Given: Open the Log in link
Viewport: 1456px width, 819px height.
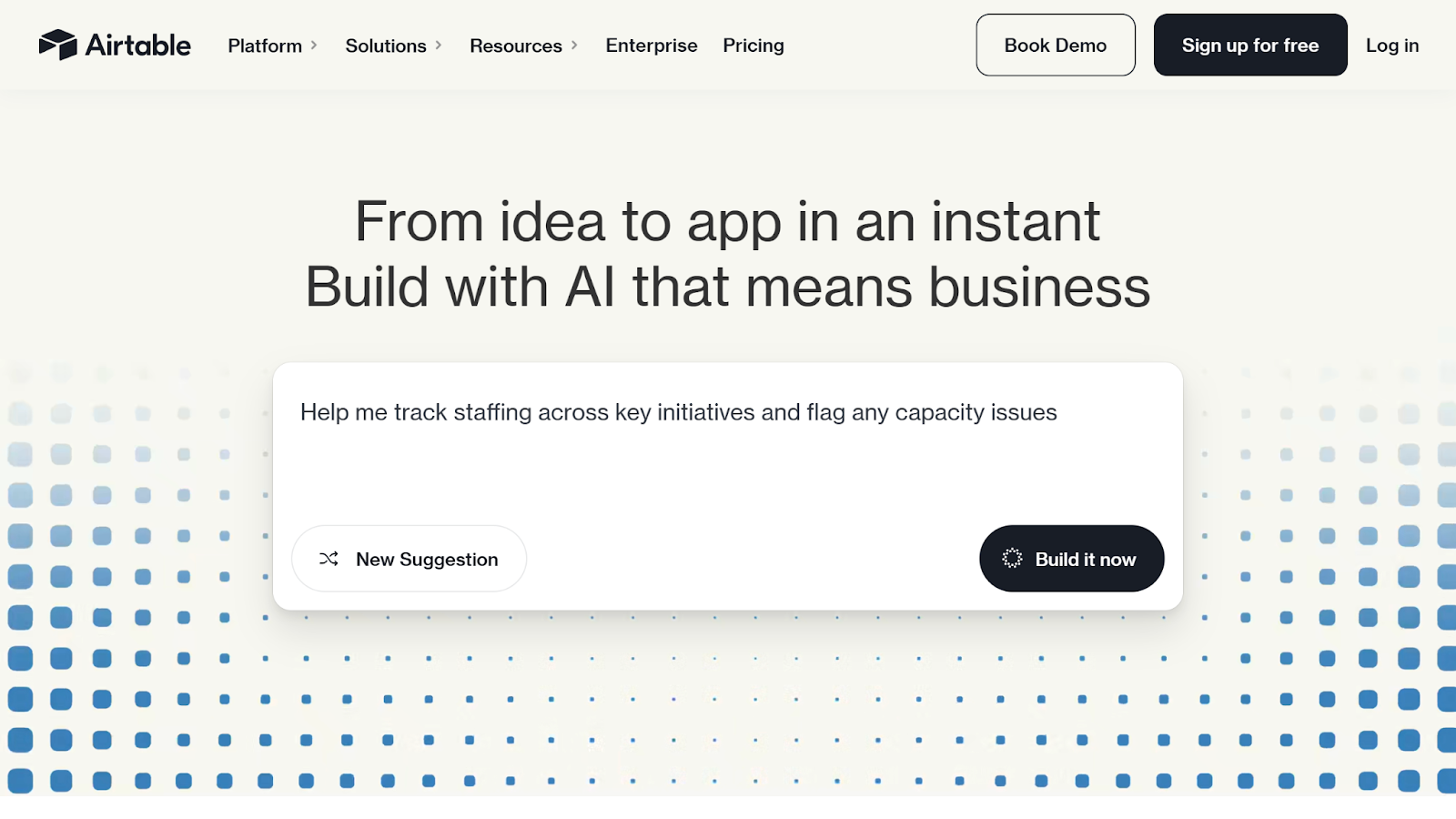Looking at the screenshot, I should click(x=1391, y=45).
